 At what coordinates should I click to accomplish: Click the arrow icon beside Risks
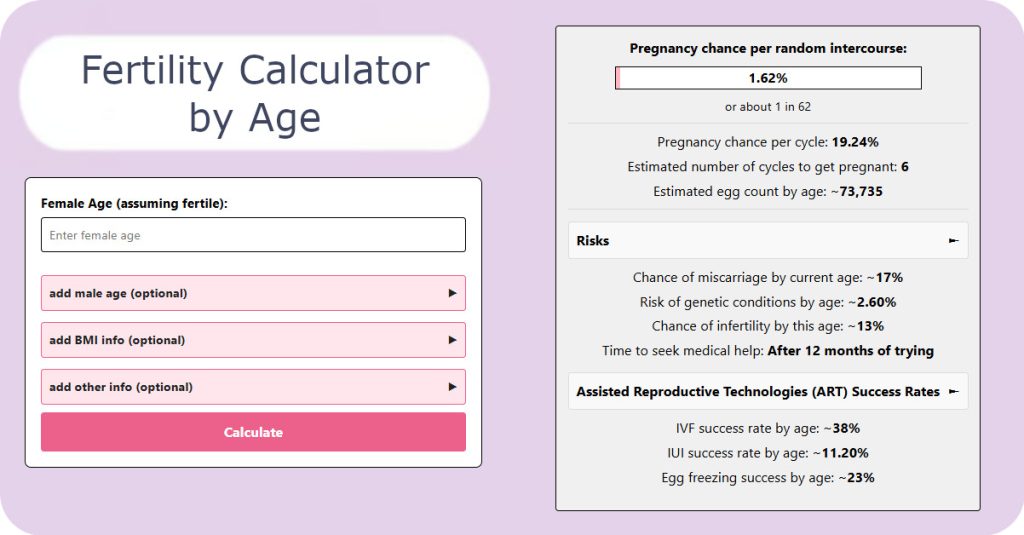953,240
